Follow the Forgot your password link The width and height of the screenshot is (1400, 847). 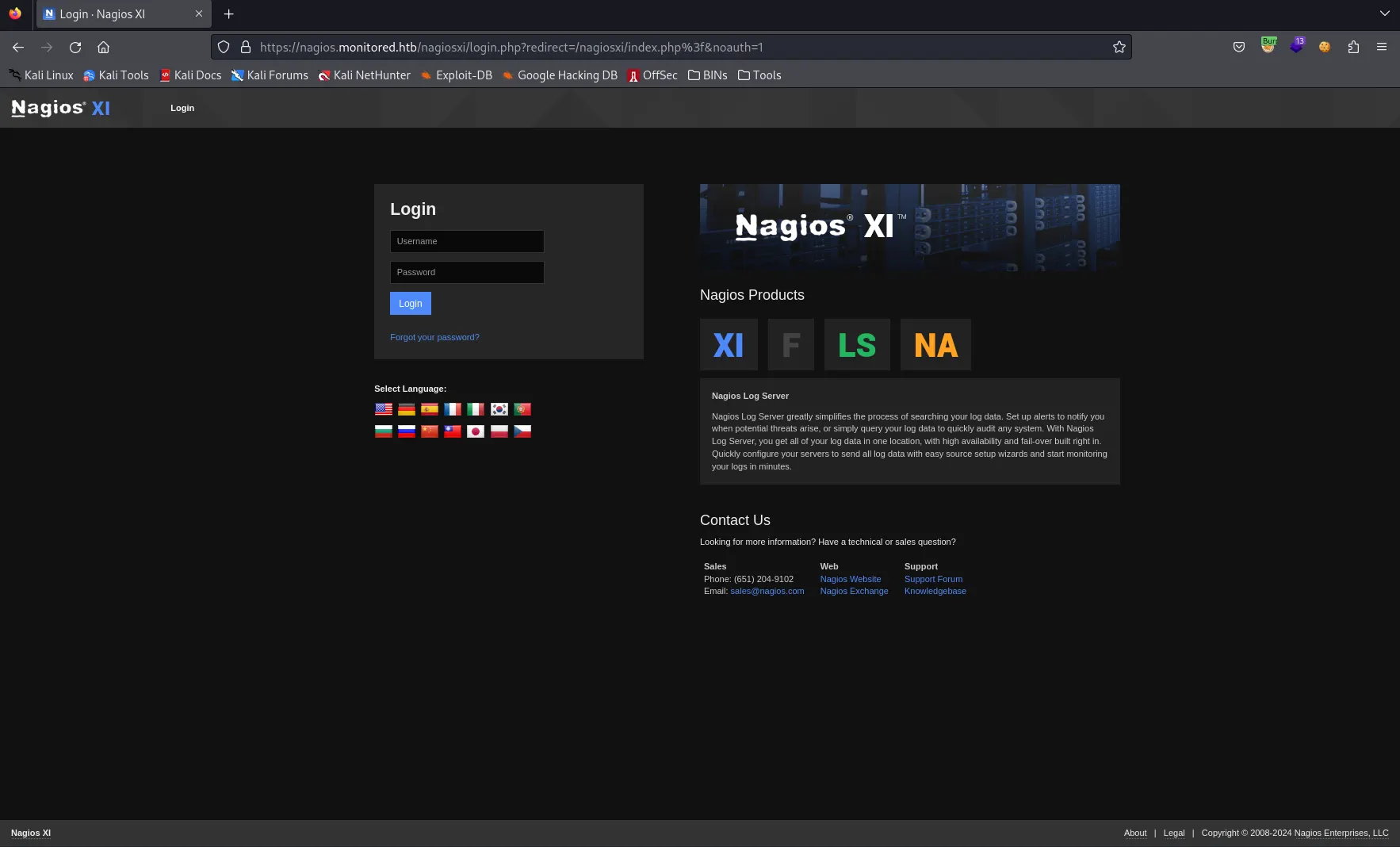pos(434,337)
